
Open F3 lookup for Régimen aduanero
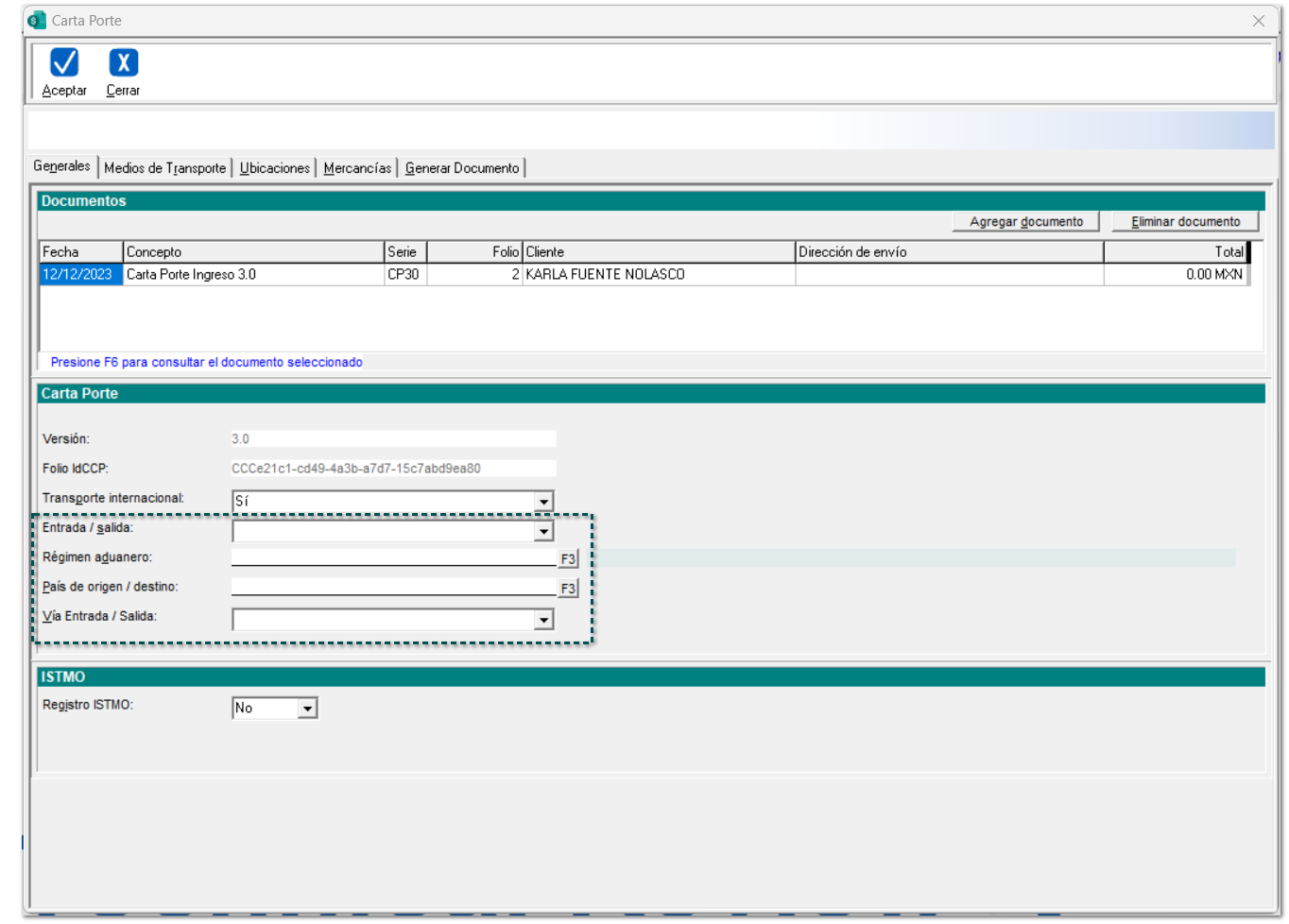pos(567,559)
